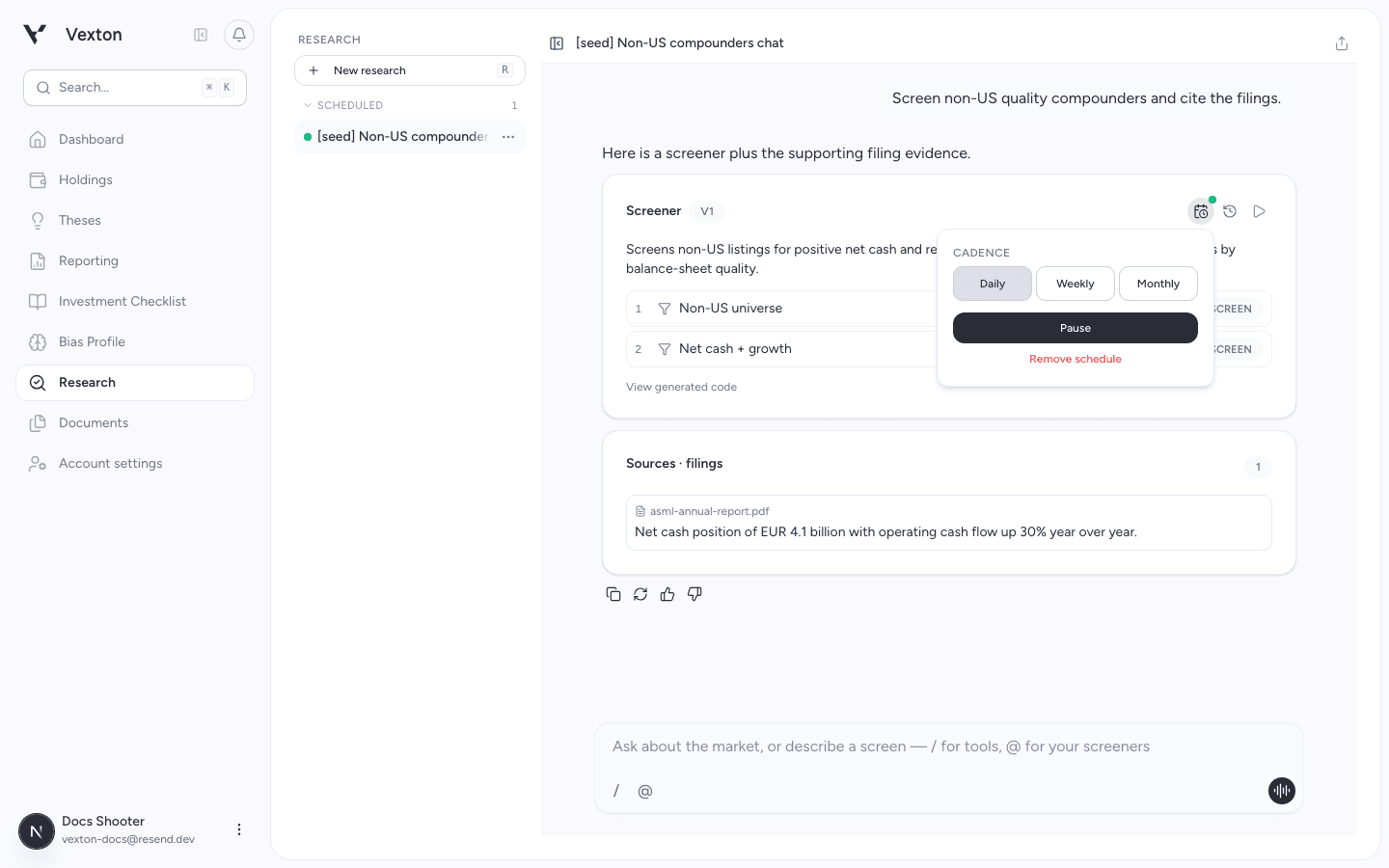
Task: Select the Non-US universe step
Action: tap(781, 309)
